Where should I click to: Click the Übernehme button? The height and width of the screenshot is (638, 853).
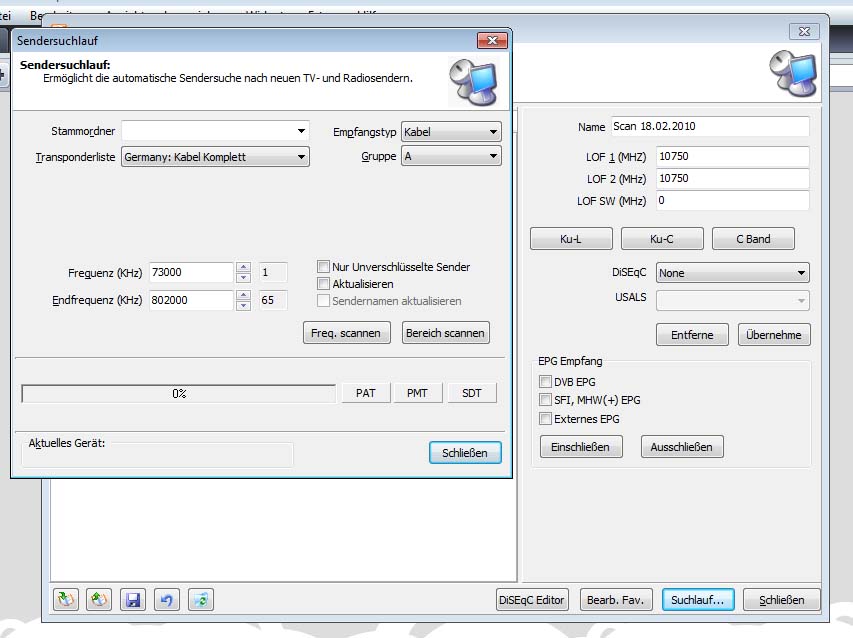[774, 335]
